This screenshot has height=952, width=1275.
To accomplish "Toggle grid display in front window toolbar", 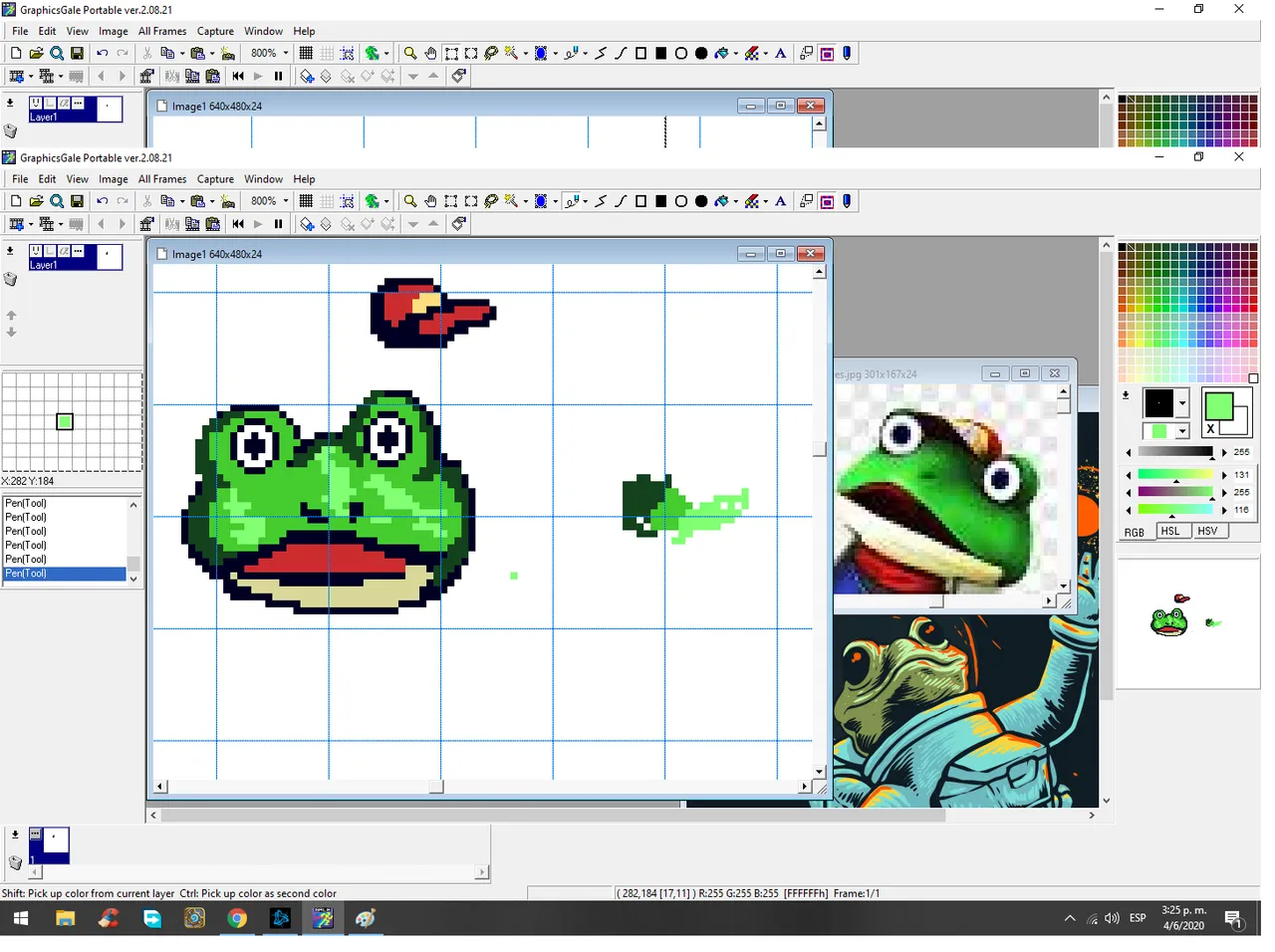I will [x=306, y=201].
